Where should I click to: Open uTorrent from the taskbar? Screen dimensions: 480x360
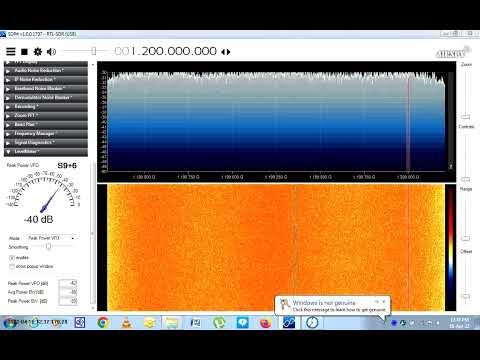219,323
